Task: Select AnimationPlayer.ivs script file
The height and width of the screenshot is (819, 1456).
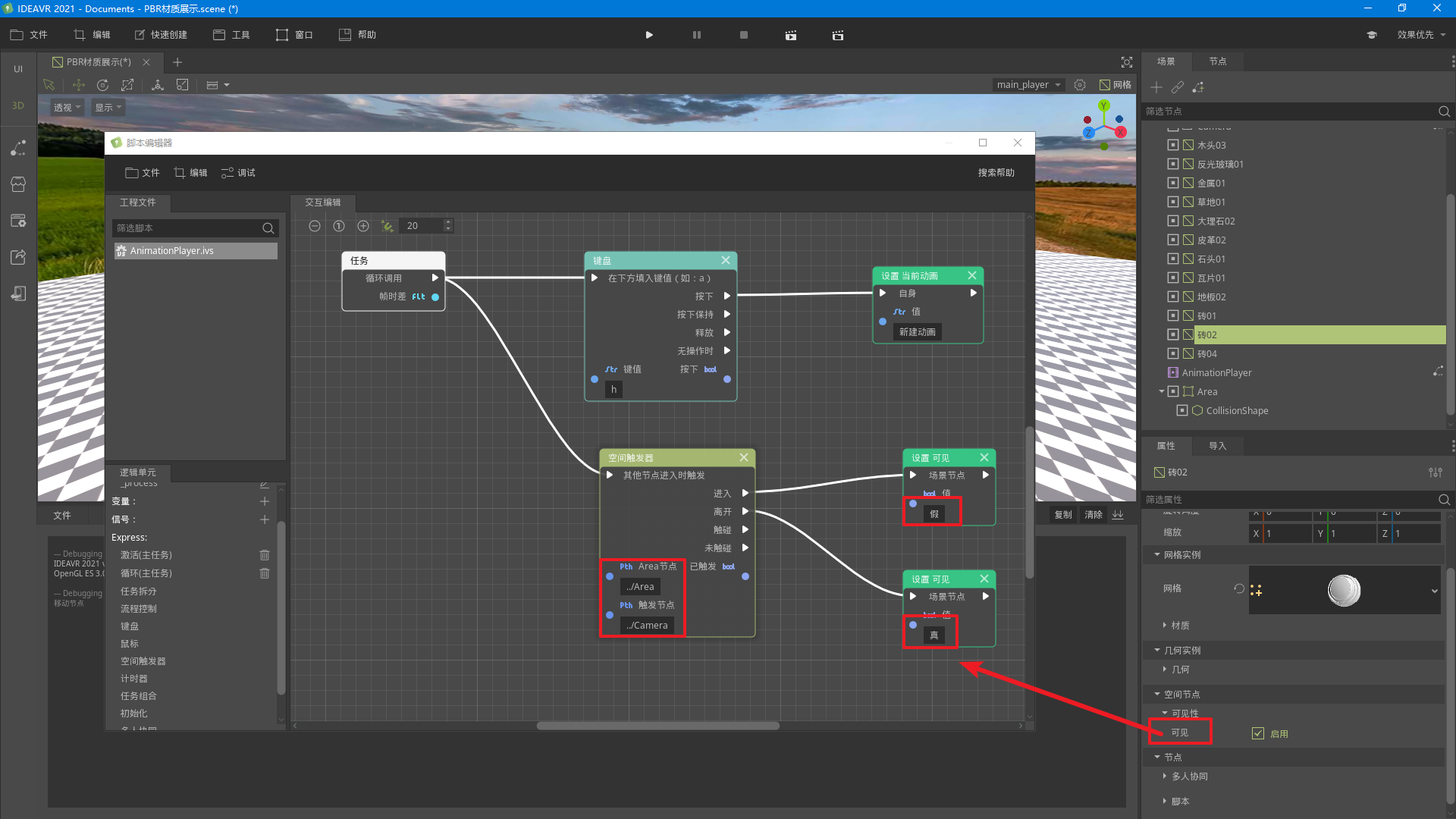Action: click(196, 251)
